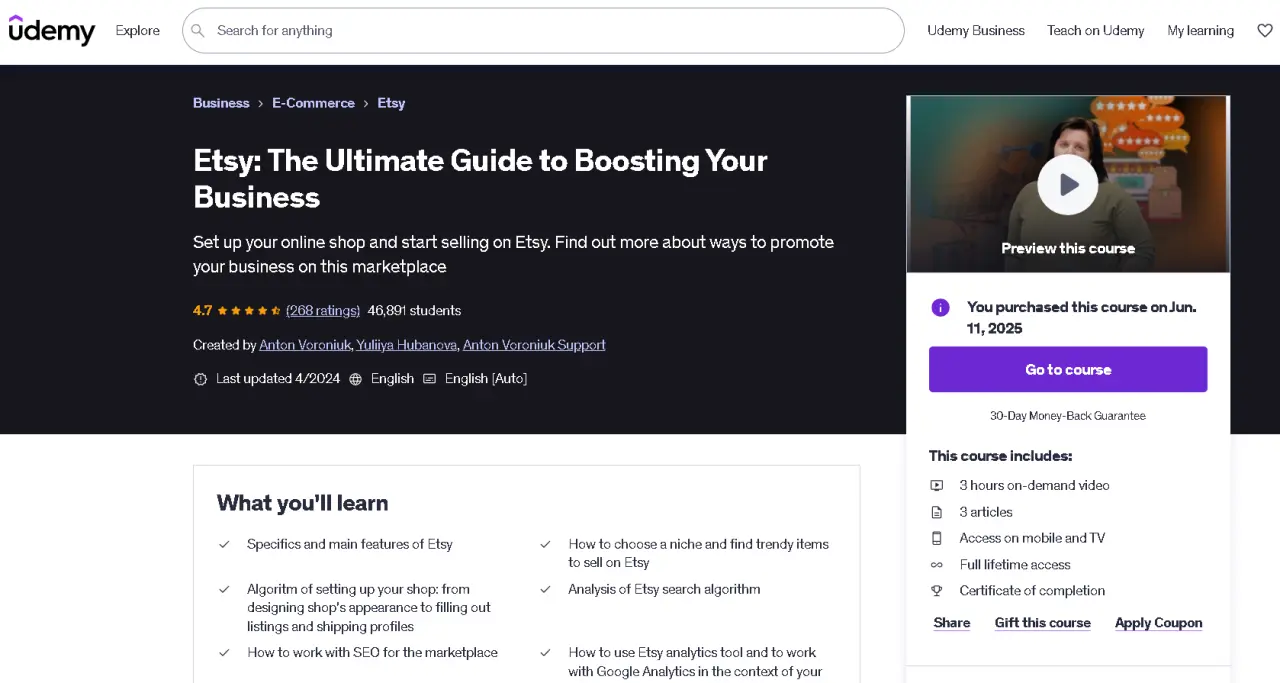Image resolution: width=1280 pixels, height=683 pixels.
Task: Click checkmark beside How to use Etsy analytics
Action: 545,653
